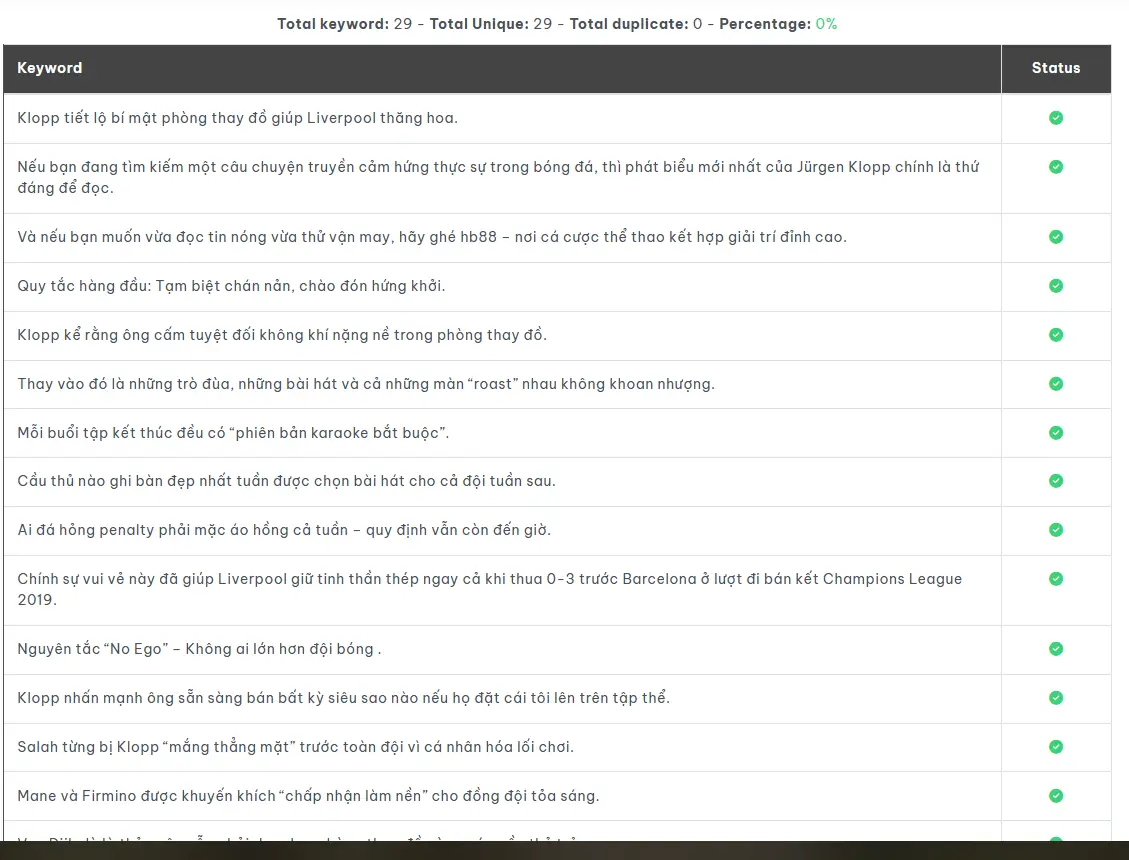Click status icon for Salah row

coord(1055,747)
